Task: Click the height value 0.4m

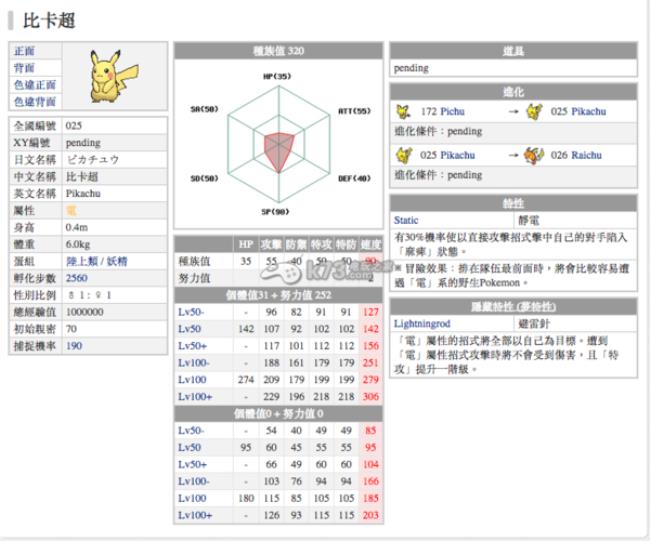Action: tap(76, 227)
